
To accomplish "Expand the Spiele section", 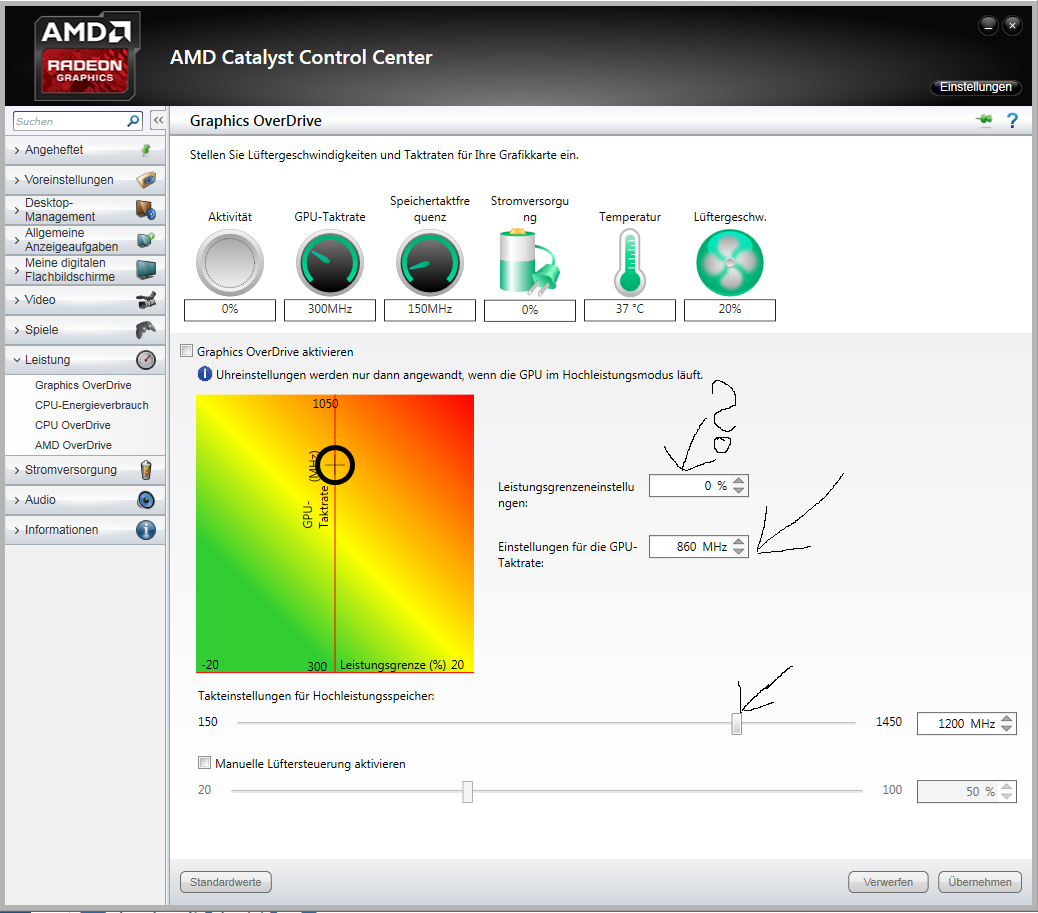I will pos(85,330).
